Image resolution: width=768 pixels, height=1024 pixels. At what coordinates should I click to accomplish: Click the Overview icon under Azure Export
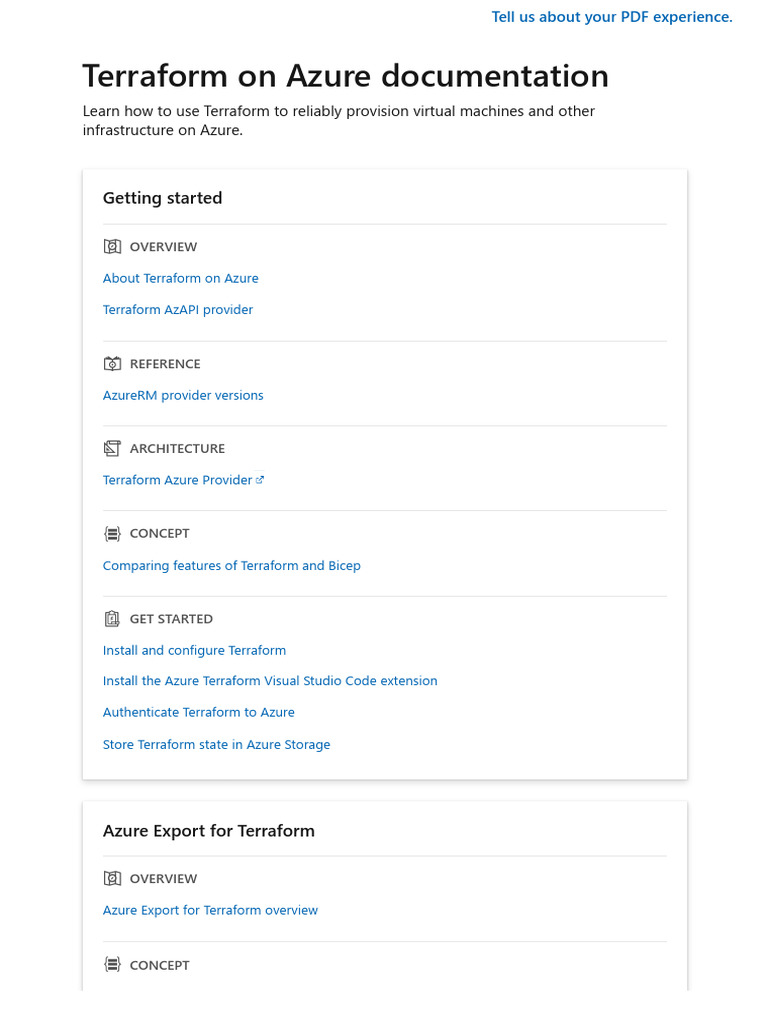coord(112,878)
